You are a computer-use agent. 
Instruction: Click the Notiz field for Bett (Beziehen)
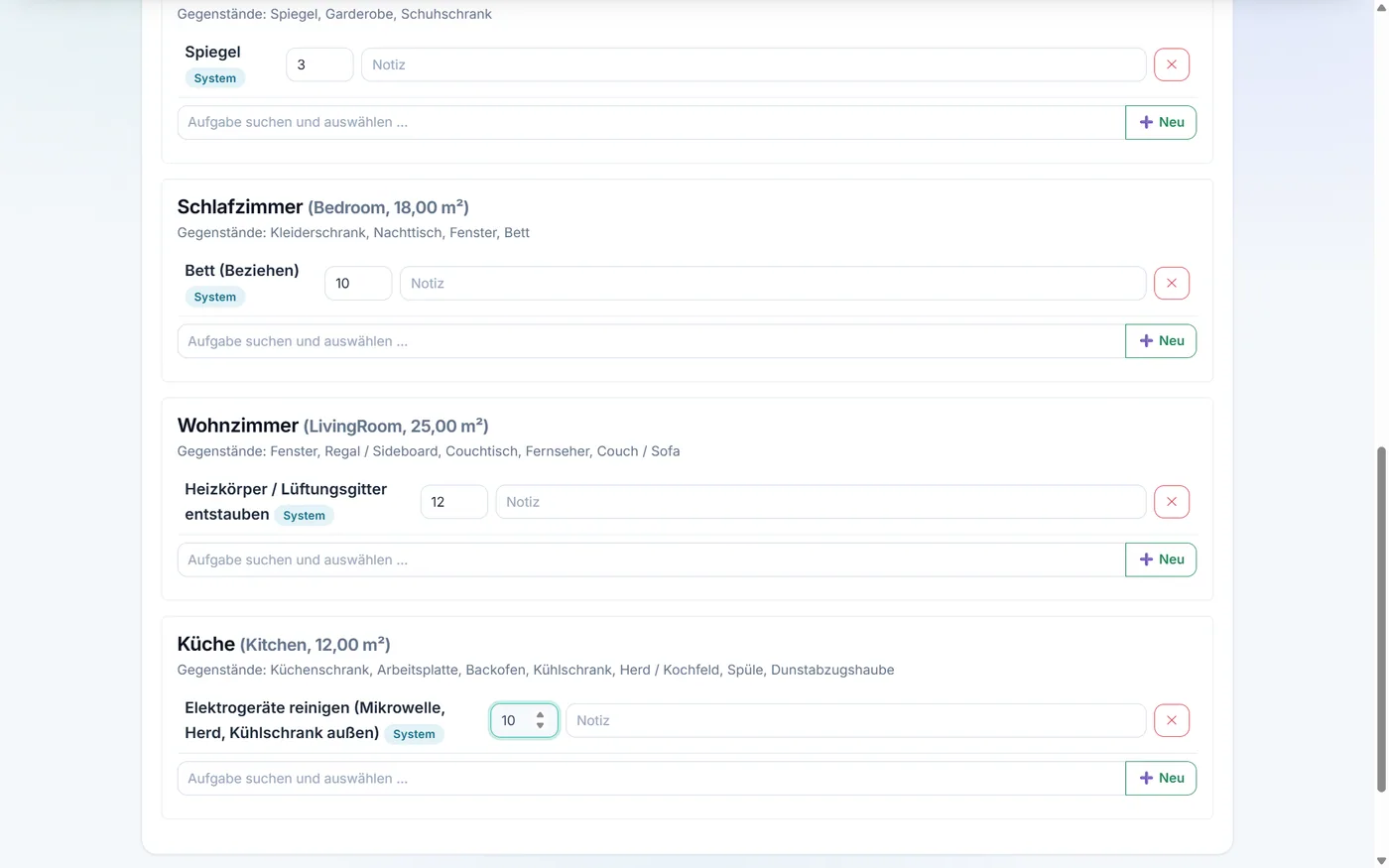pos(773,283)
